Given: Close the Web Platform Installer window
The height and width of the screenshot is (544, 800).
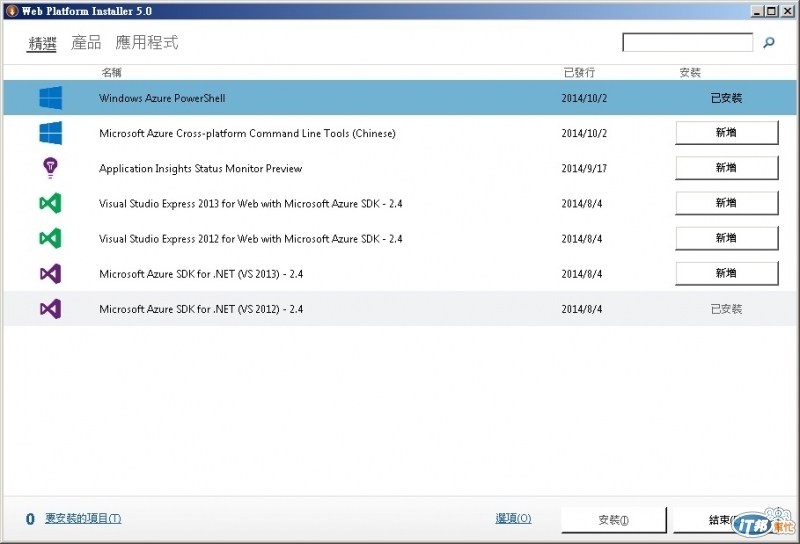Looking at the screenshot, I should [787, 11].
